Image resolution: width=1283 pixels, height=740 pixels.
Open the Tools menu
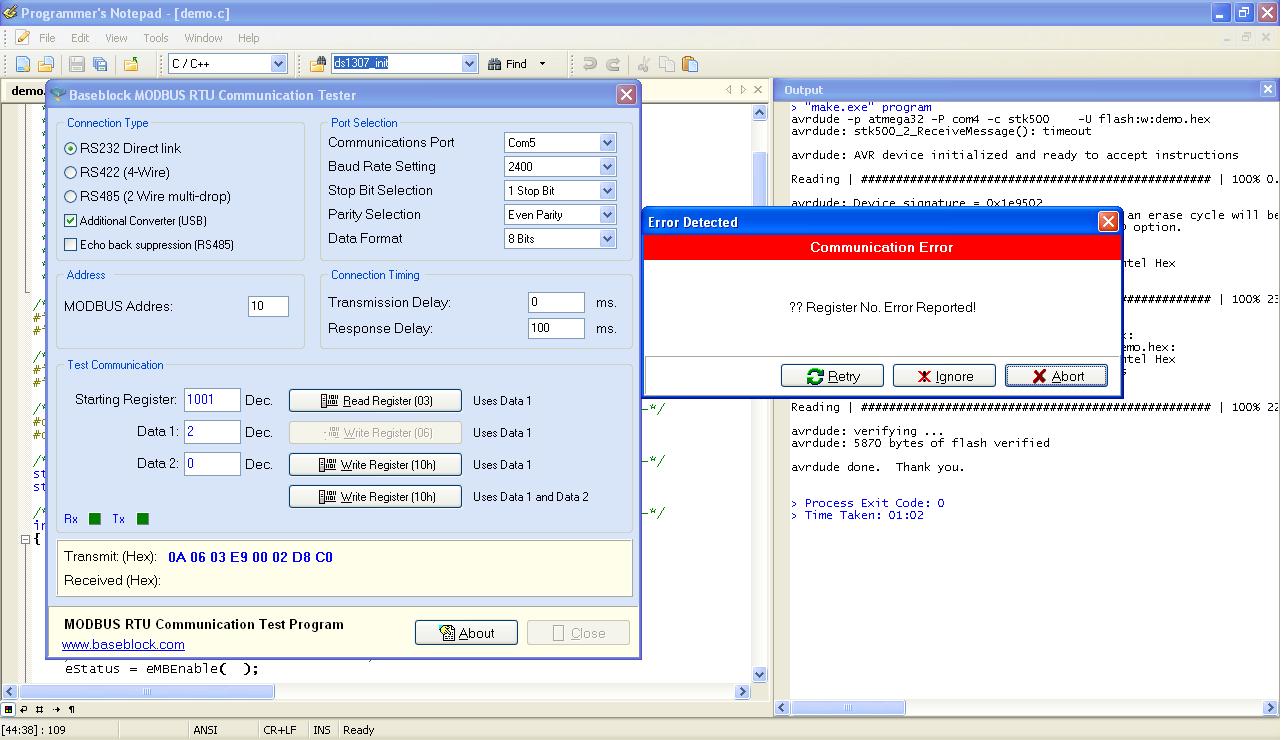click(156, 38)
